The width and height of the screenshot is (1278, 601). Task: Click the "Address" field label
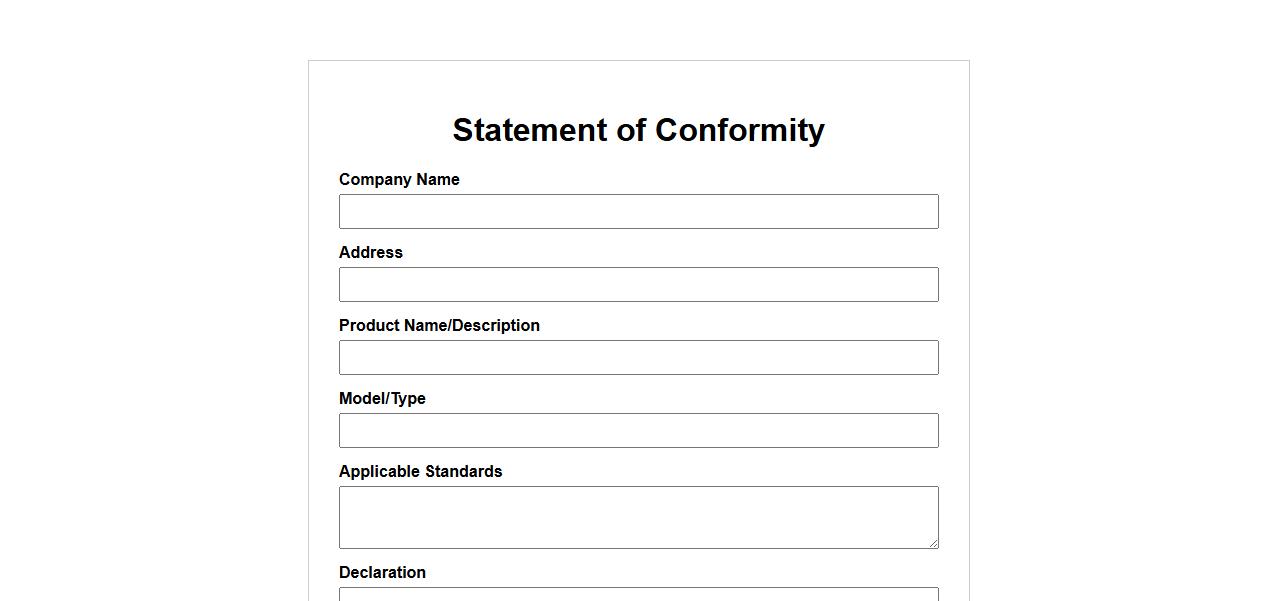[x=371, y=253]
